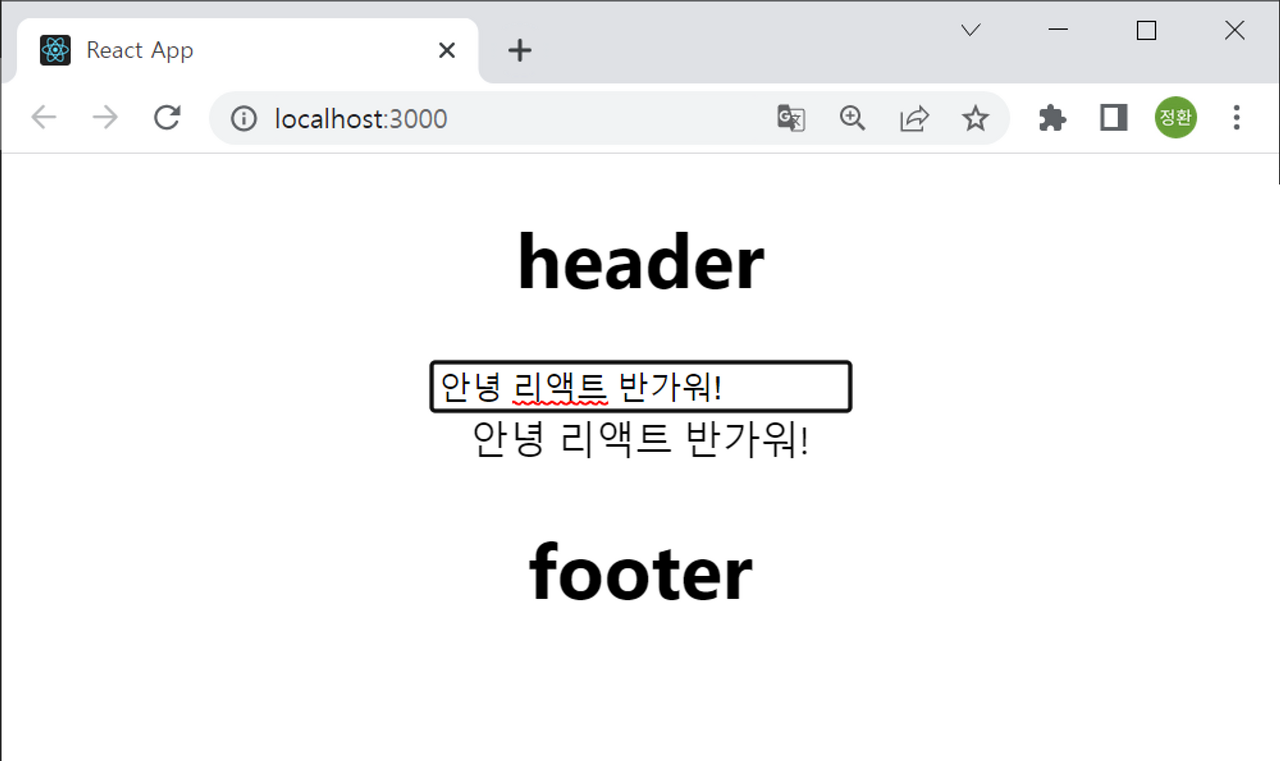The image size is (1280, 761).
Task: Click the forward navigation arrow
Action: click(105, 118)
